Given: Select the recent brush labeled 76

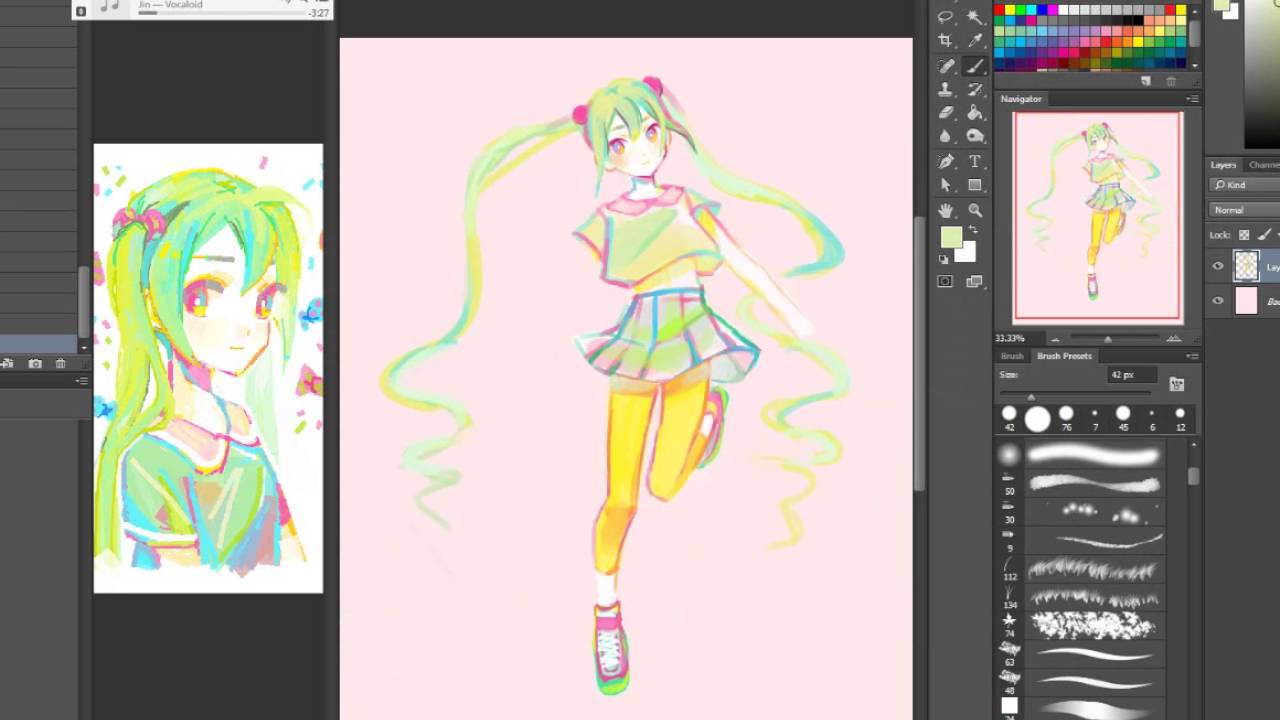Looking at the screenshot, I should pos(1066,418).
